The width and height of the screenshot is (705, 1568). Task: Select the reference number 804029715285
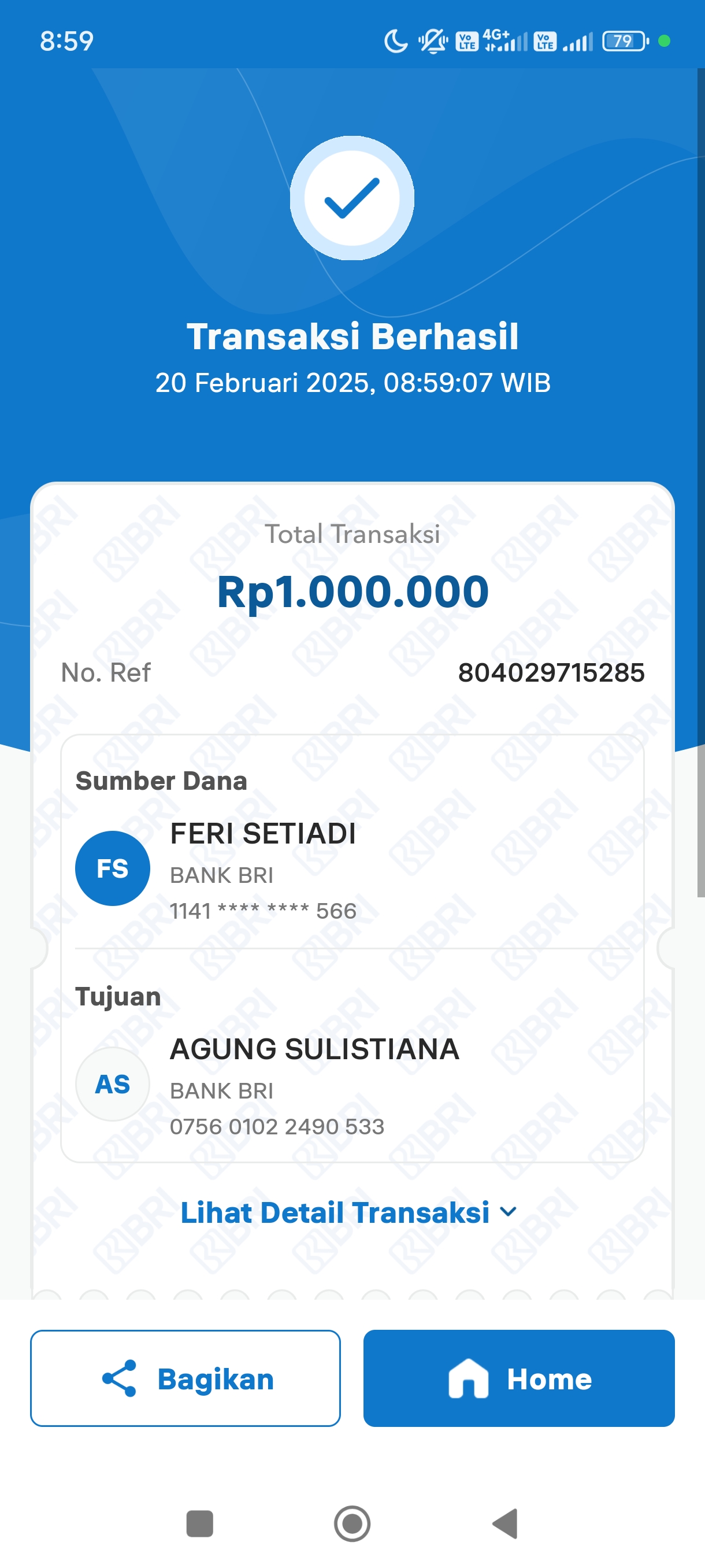[551, 672]
